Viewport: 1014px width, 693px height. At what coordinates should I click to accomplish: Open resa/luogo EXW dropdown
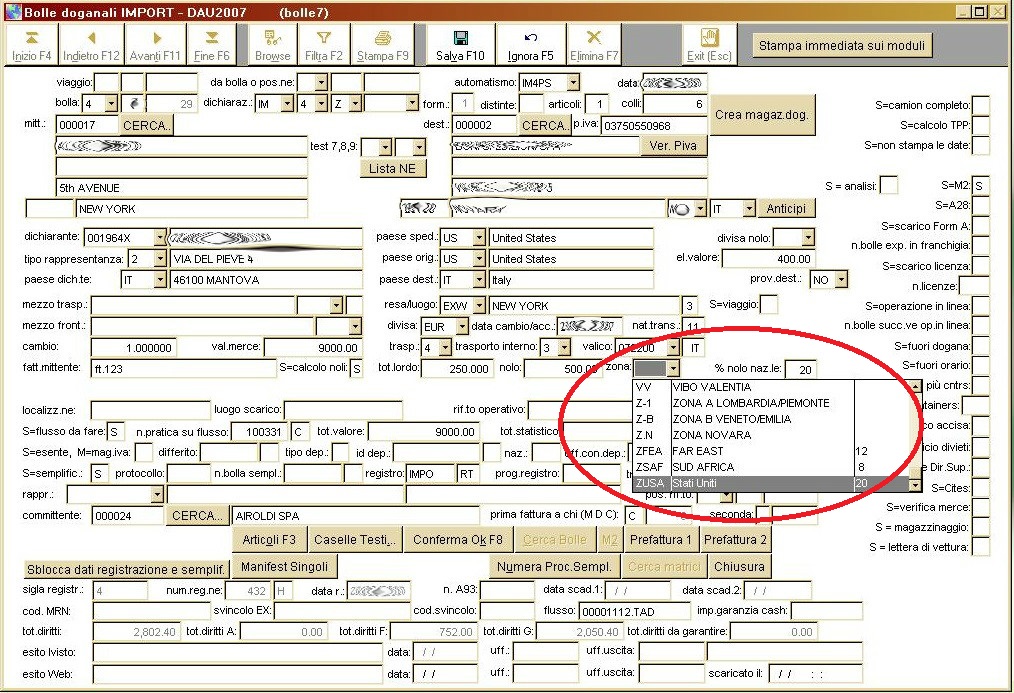[478, 305]
